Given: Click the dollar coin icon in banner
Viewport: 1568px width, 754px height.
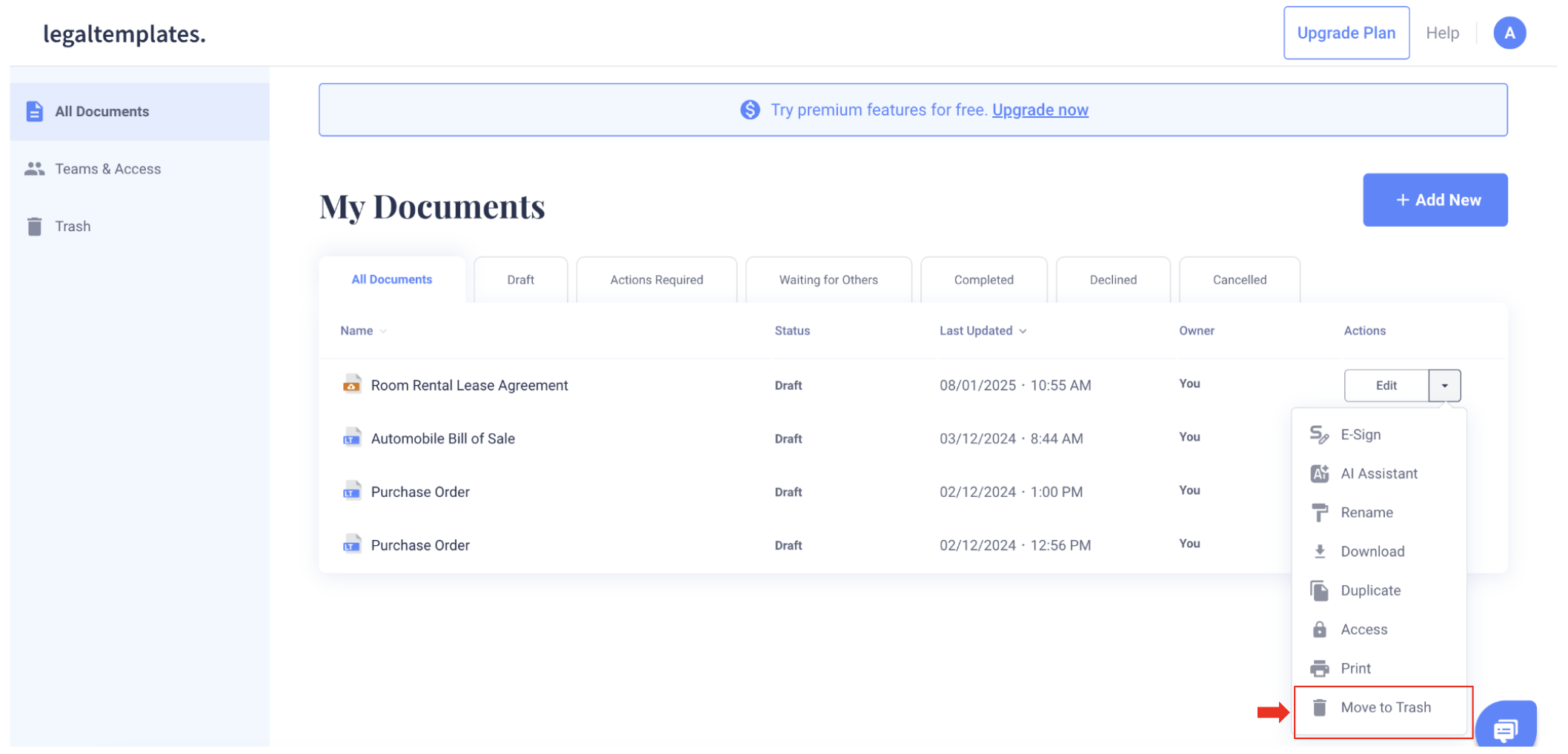Looking at the screenshot, I should tap(750, 110).
